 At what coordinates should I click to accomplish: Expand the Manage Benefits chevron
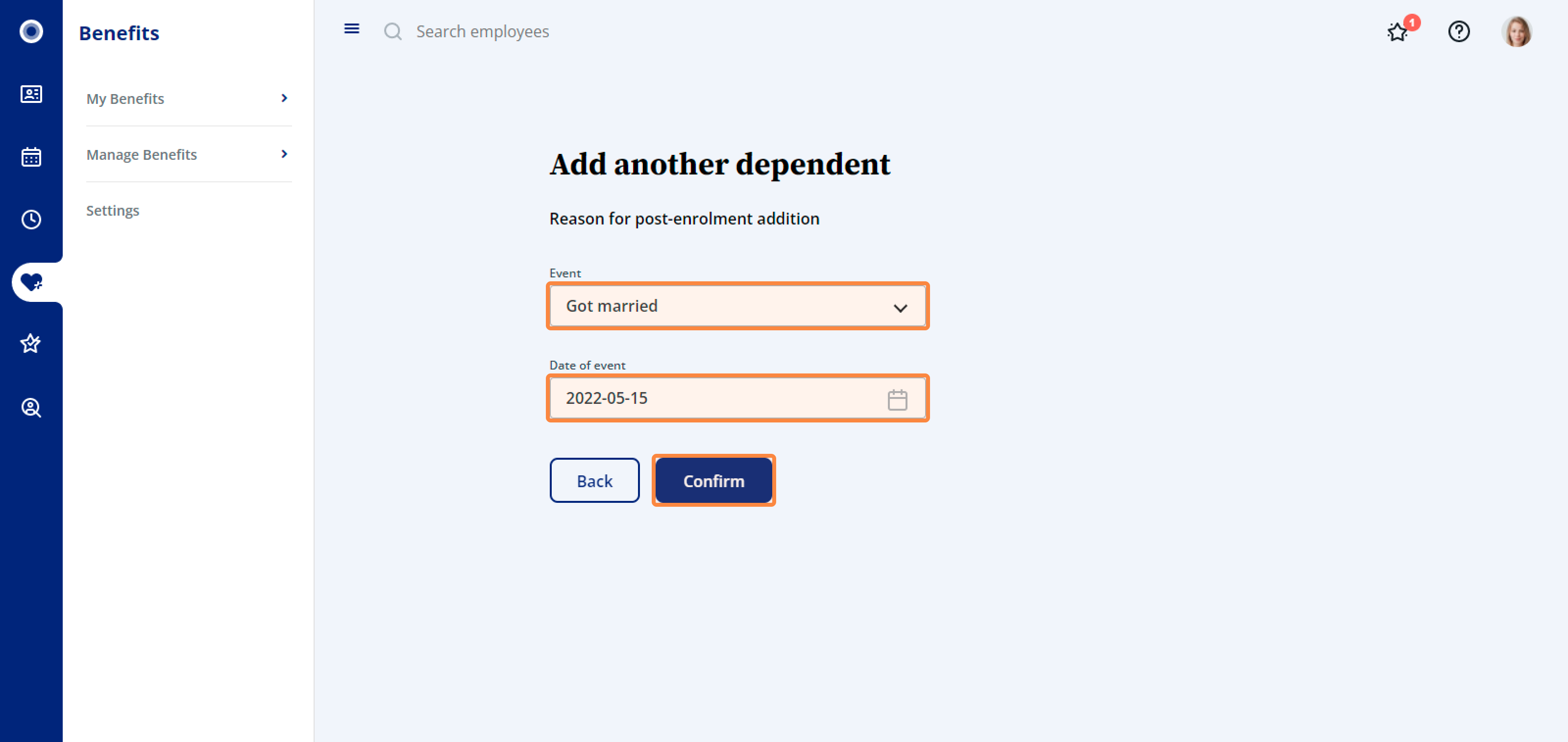[x=284, y=154]
